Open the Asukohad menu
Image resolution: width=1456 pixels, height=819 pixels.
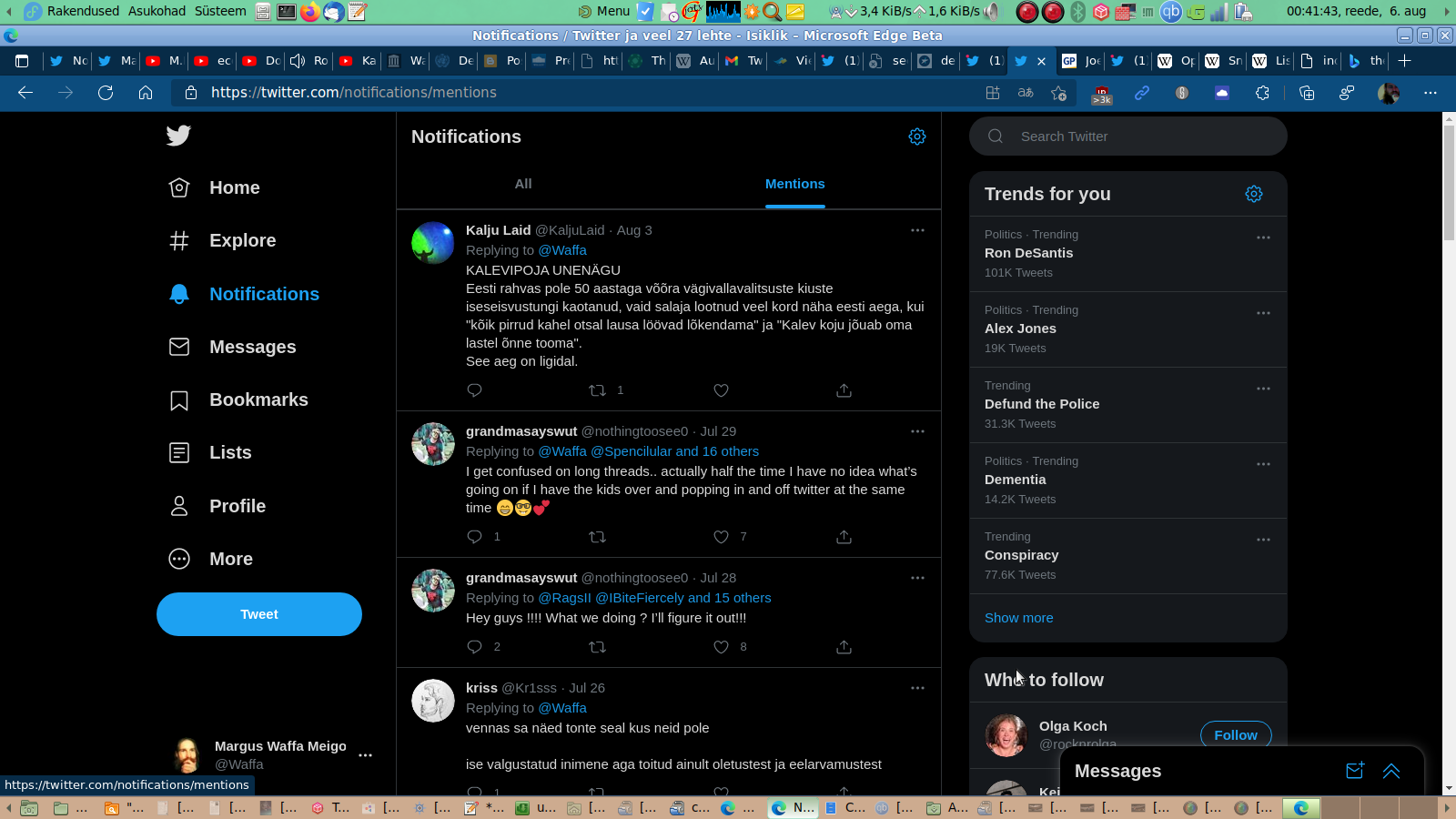click(x=157, y=11)
